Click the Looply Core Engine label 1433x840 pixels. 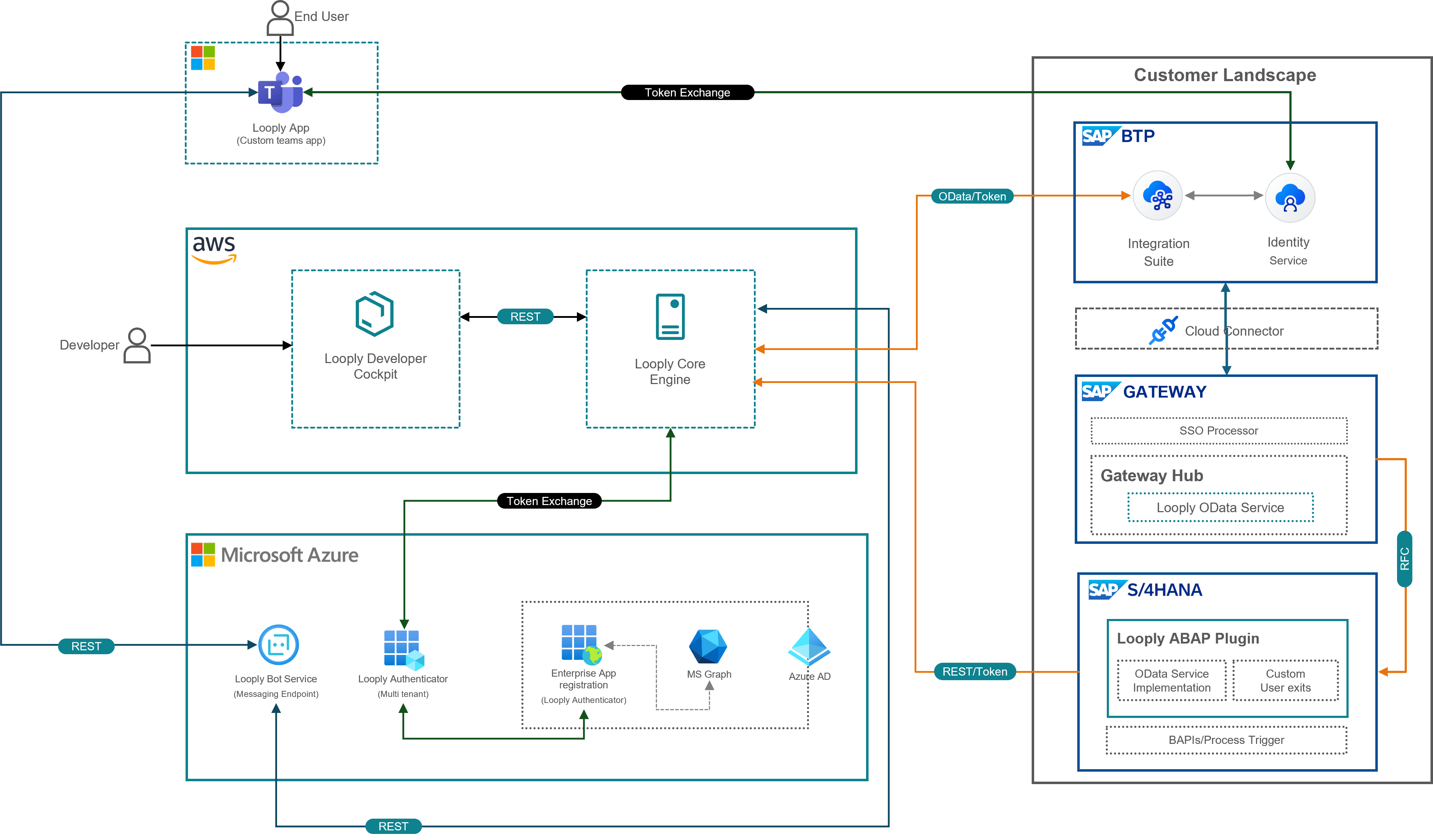click(x=669, y=371)
